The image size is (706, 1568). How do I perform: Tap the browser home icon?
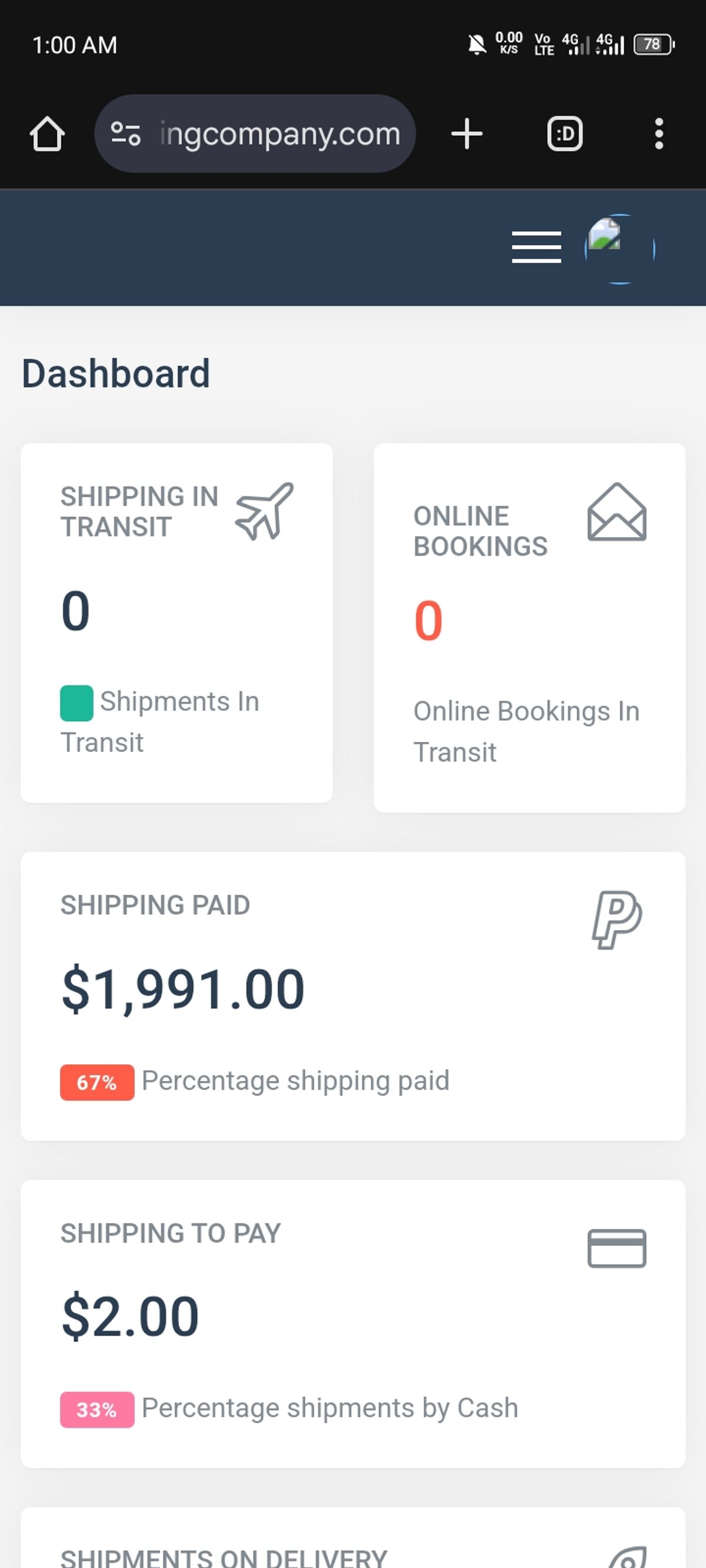(x=47, y=133)
